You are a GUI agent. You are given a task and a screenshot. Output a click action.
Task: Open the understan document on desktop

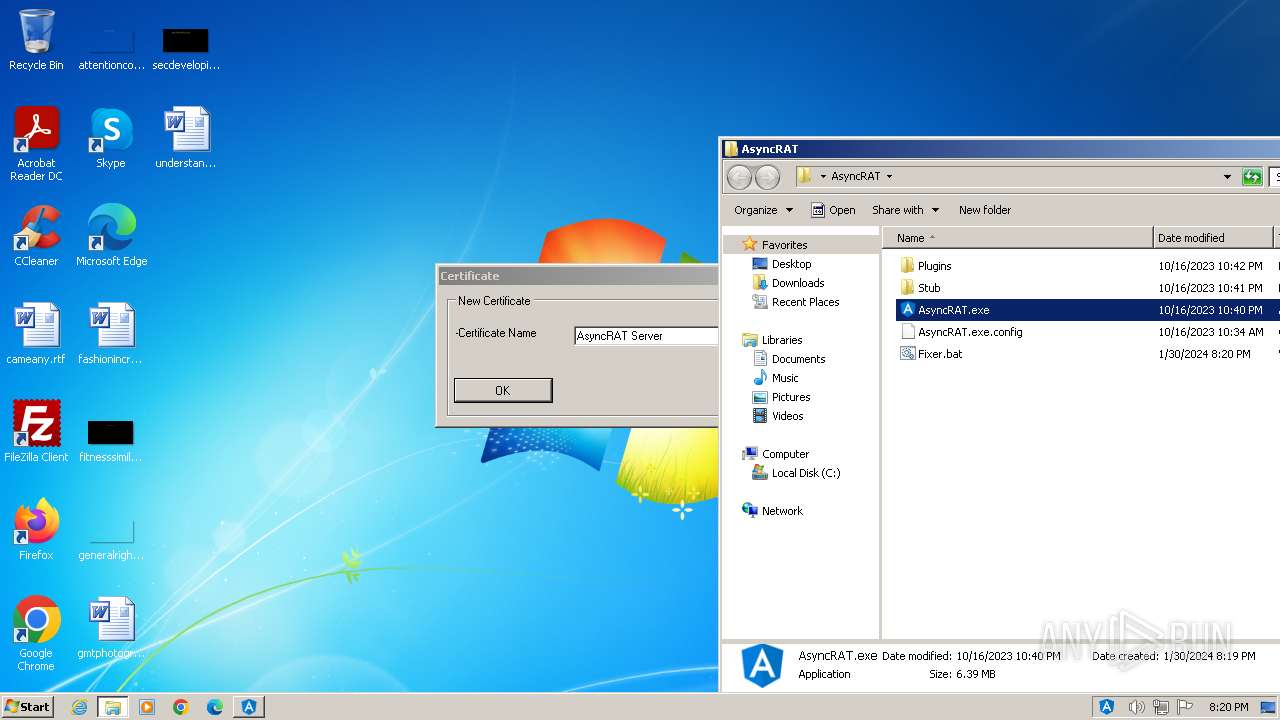tap(186, 138)
